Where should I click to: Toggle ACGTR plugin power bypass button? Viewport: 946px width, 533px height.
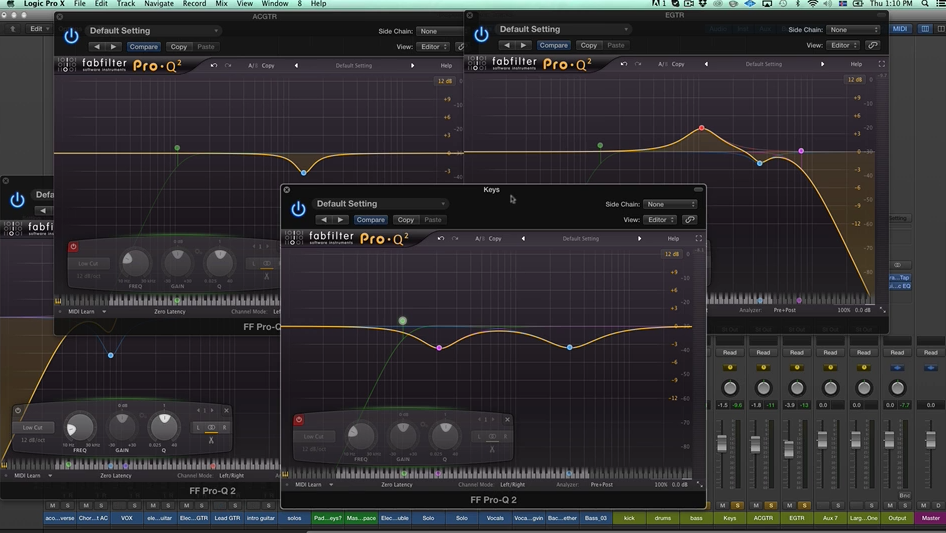(71, 36)
